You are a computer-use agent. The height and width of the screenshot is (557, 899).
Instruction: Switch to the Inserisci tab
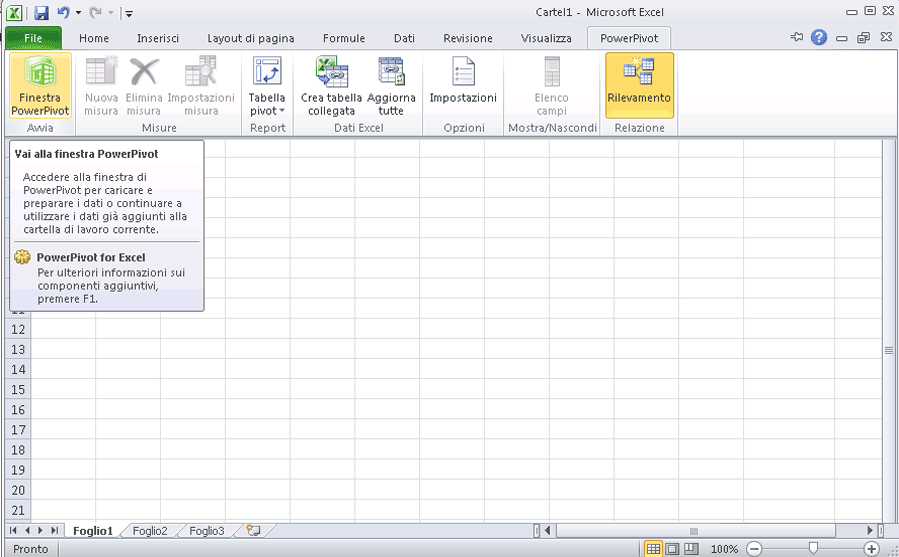[158, 38]
